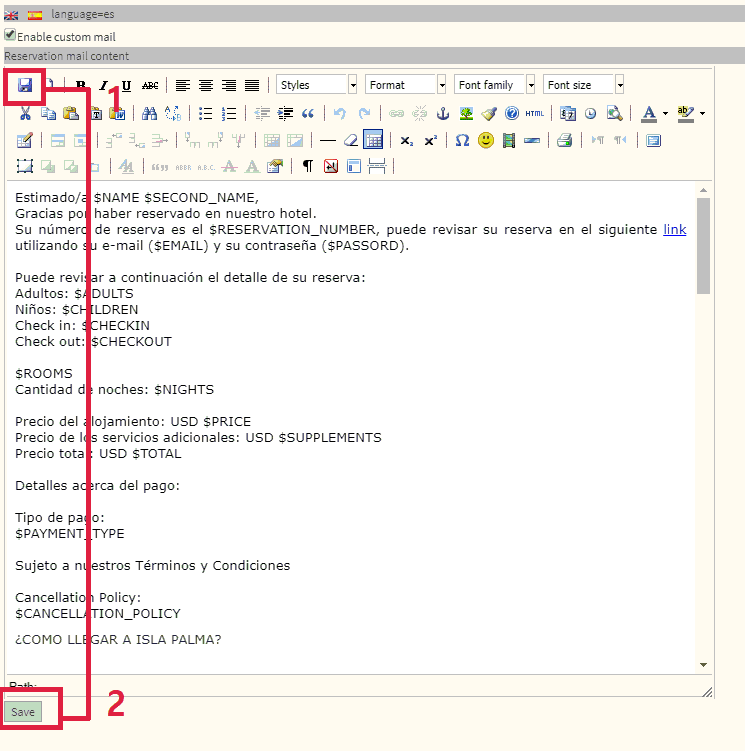This screenshot has width=745, height=751.
Task: Open the Font size dropdown
Action: coord(620,85)
